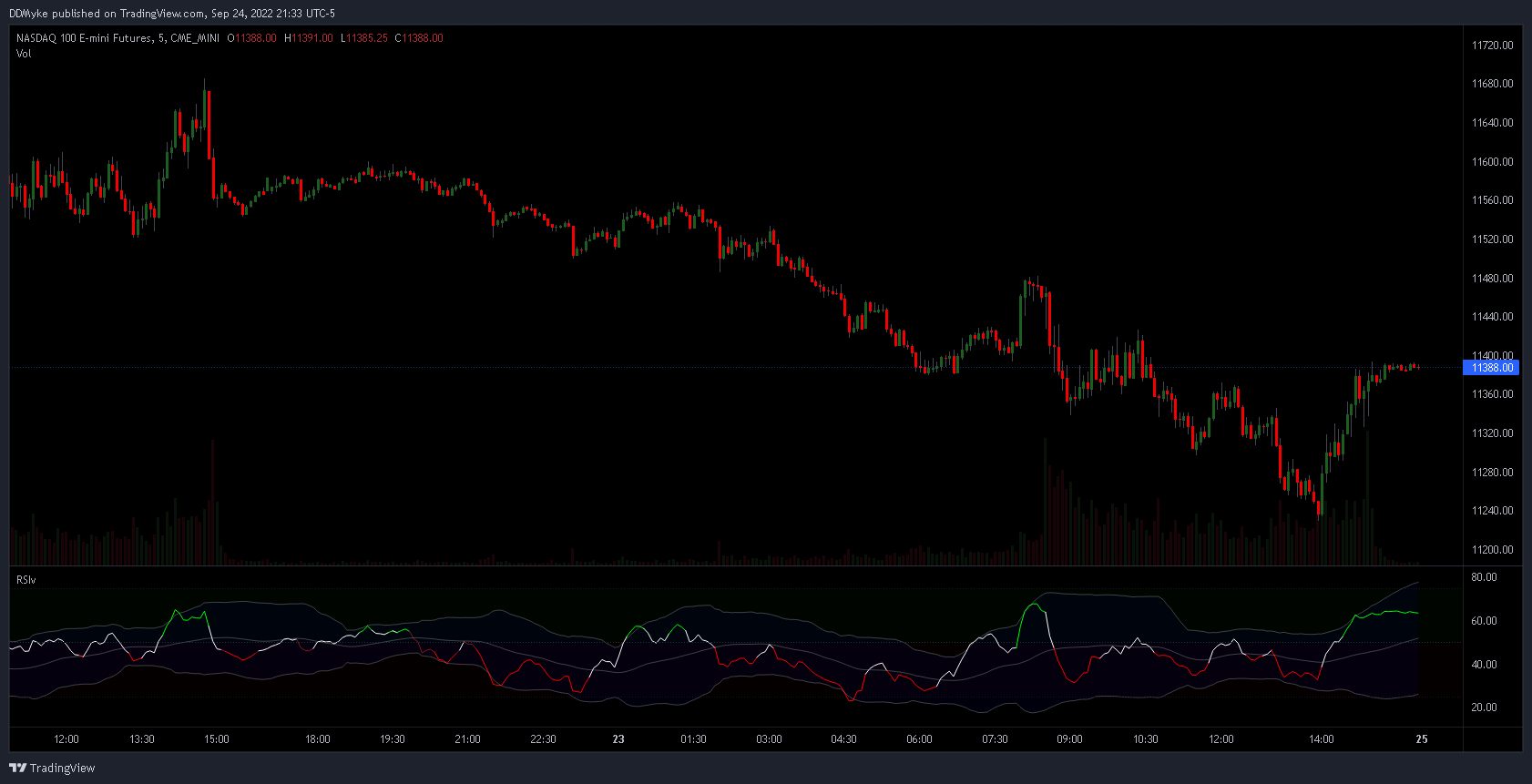
Task: Click the date 23 label on time axis
Action: (x=618, y=739)
